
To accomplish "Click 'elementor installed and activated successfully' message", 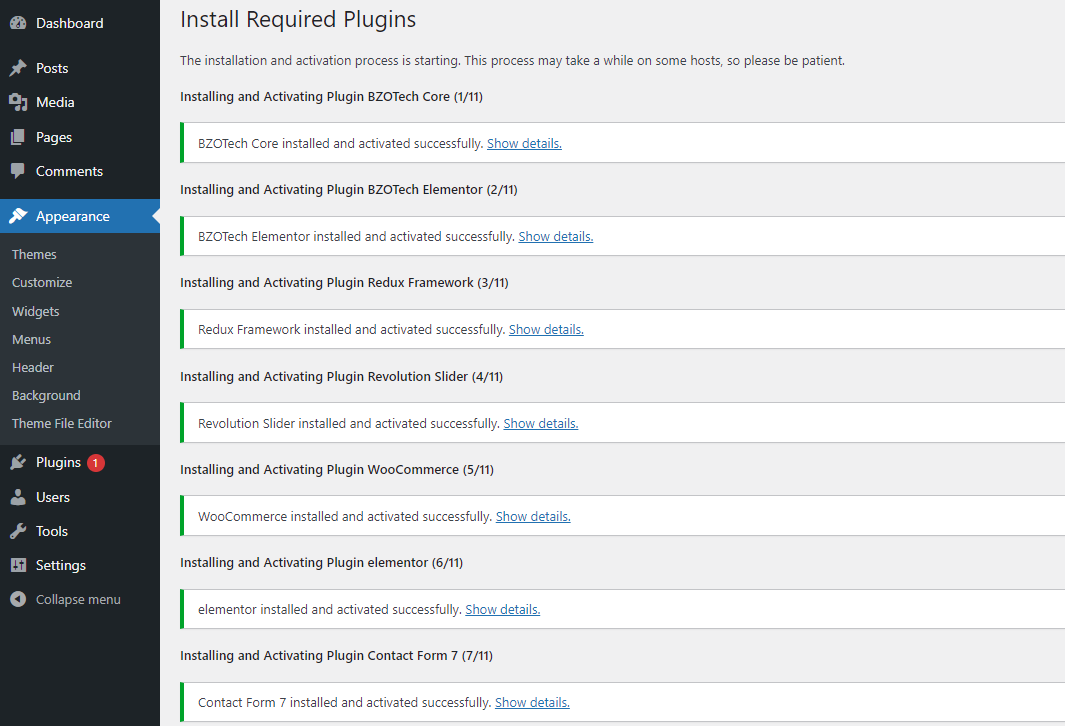I will click(x=330, y=609).
